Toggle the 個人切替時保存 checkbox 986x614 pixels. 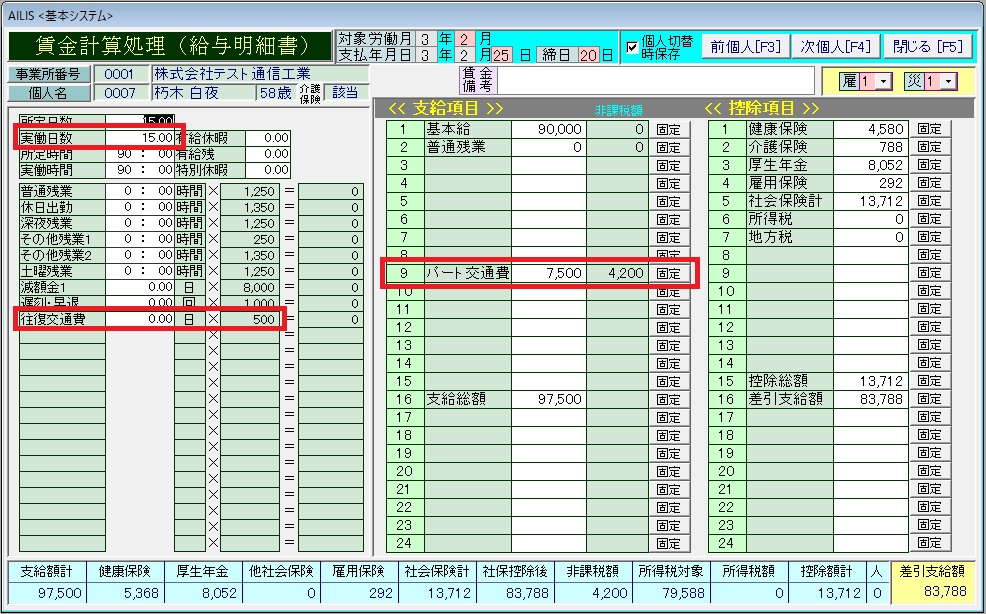(x=631, y=47)
